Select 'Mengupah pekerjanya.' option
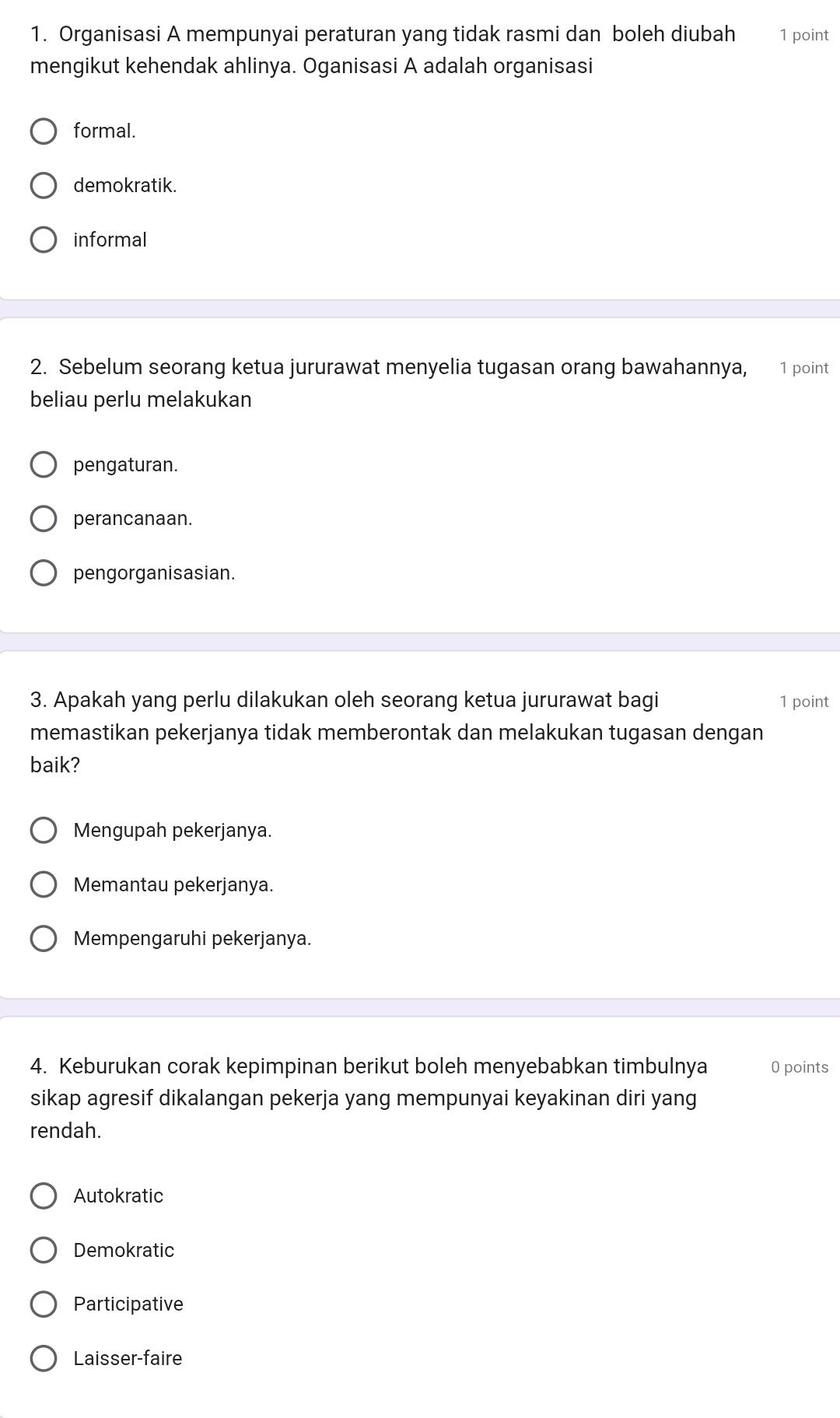The width and height of the screenshot is (840, 1418). tap(44, 831)
